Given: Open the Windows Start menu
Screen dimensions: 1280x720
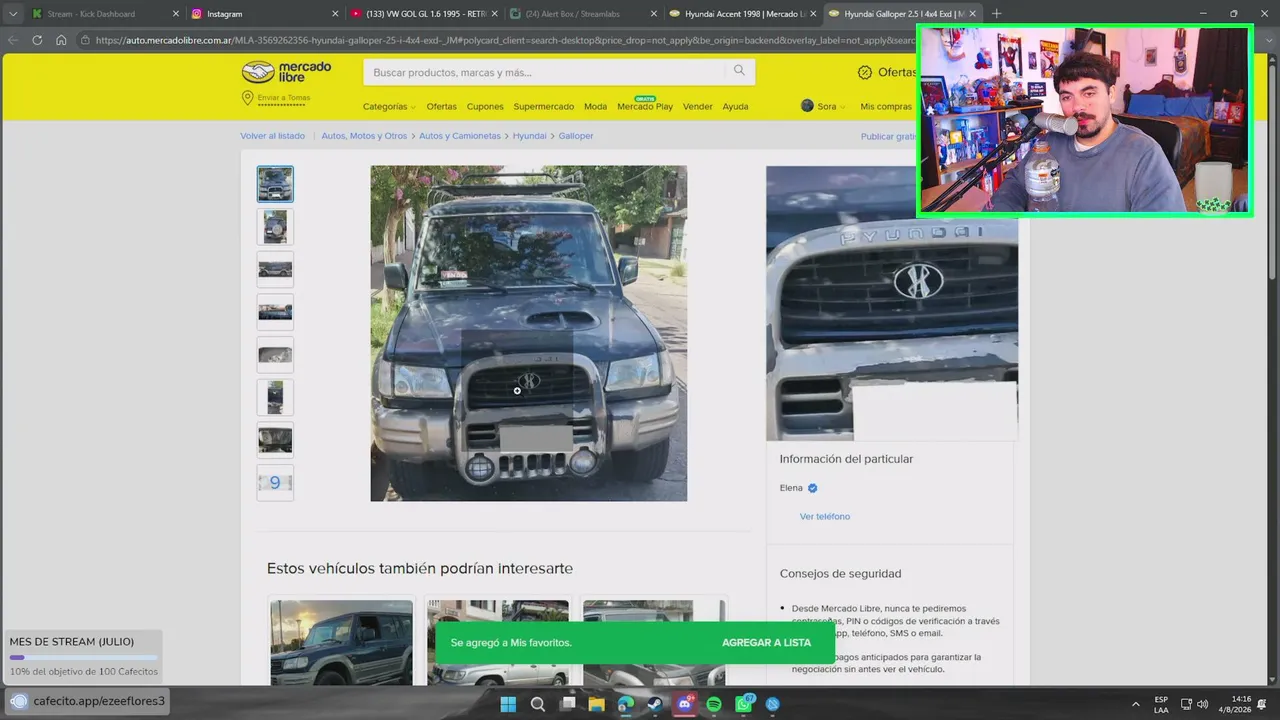Looking at the screenshot, I should (x=508, y=704).
